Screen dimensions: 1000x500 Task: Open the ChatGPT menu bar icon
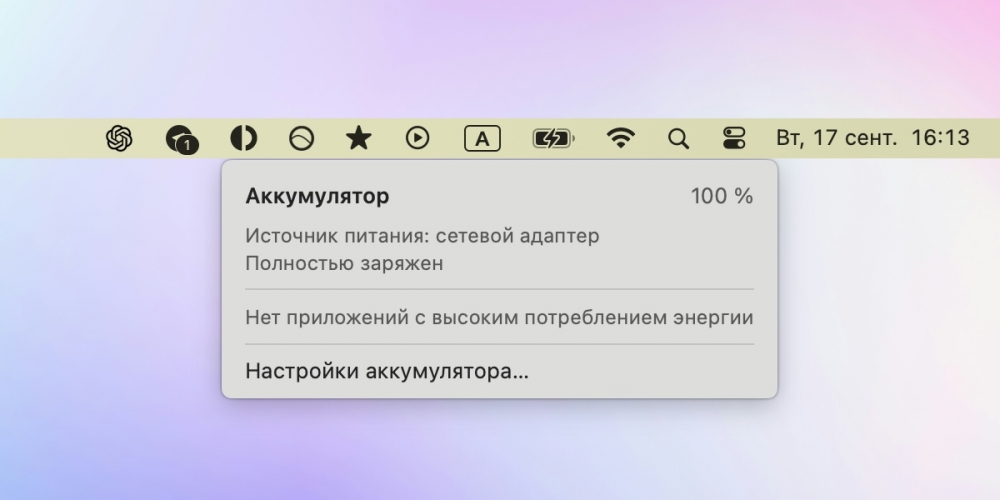119,138
